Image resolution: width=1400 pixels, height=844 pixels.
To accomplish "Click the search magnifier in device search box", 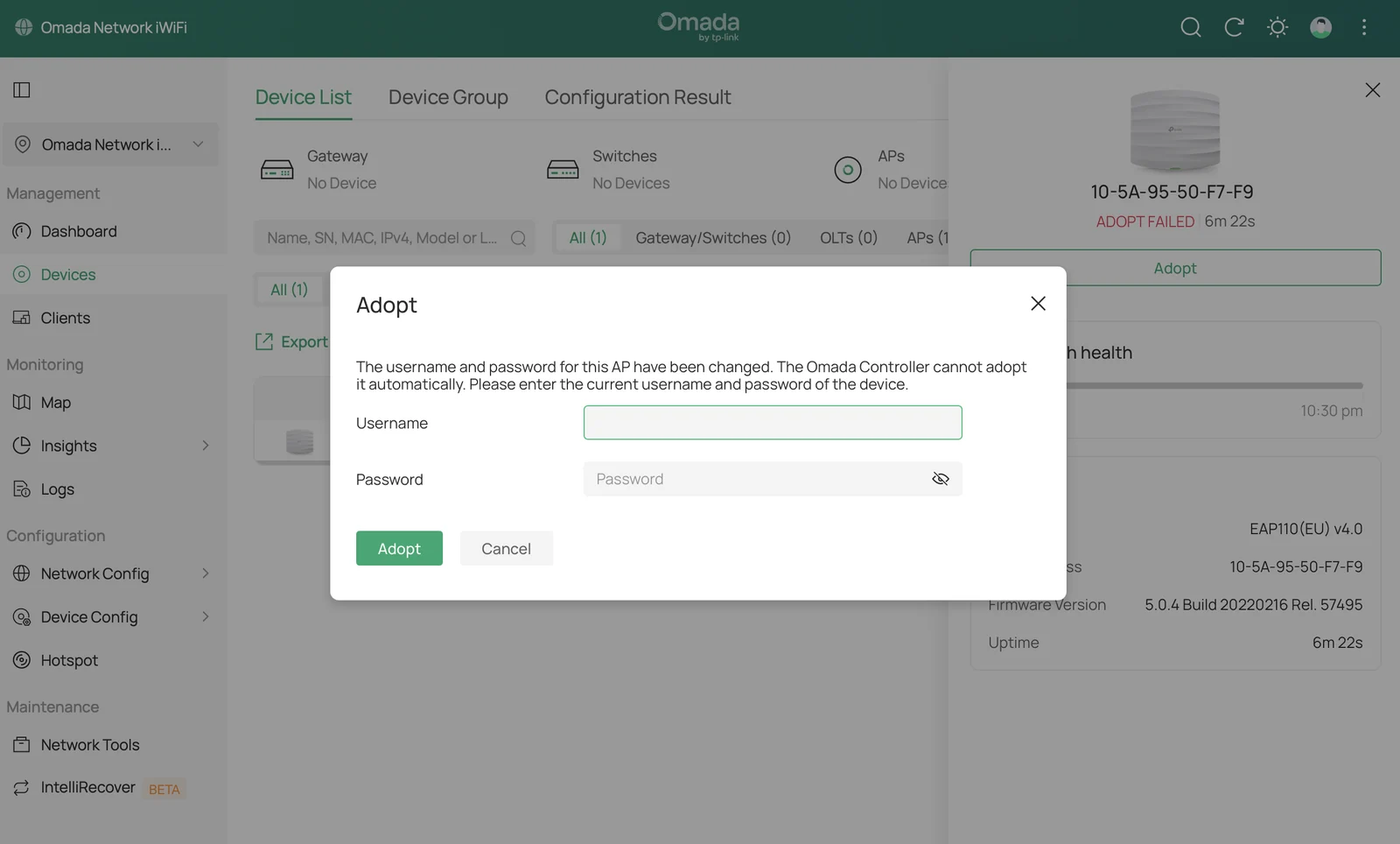I will [518, 238].
